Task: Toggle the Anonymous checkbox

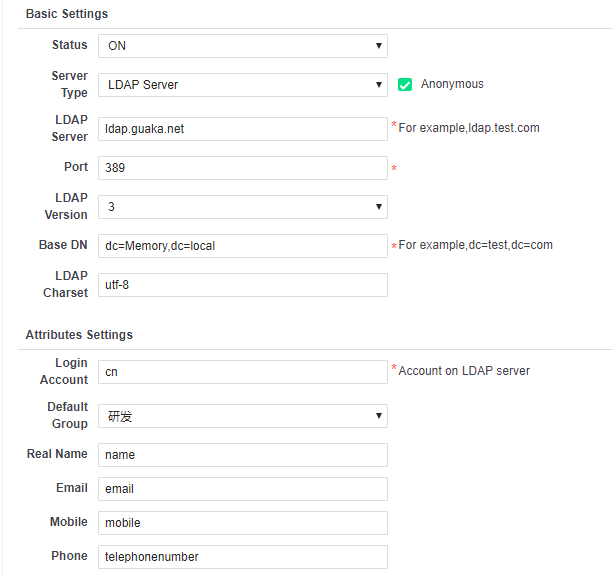Action: click(405, 84)
